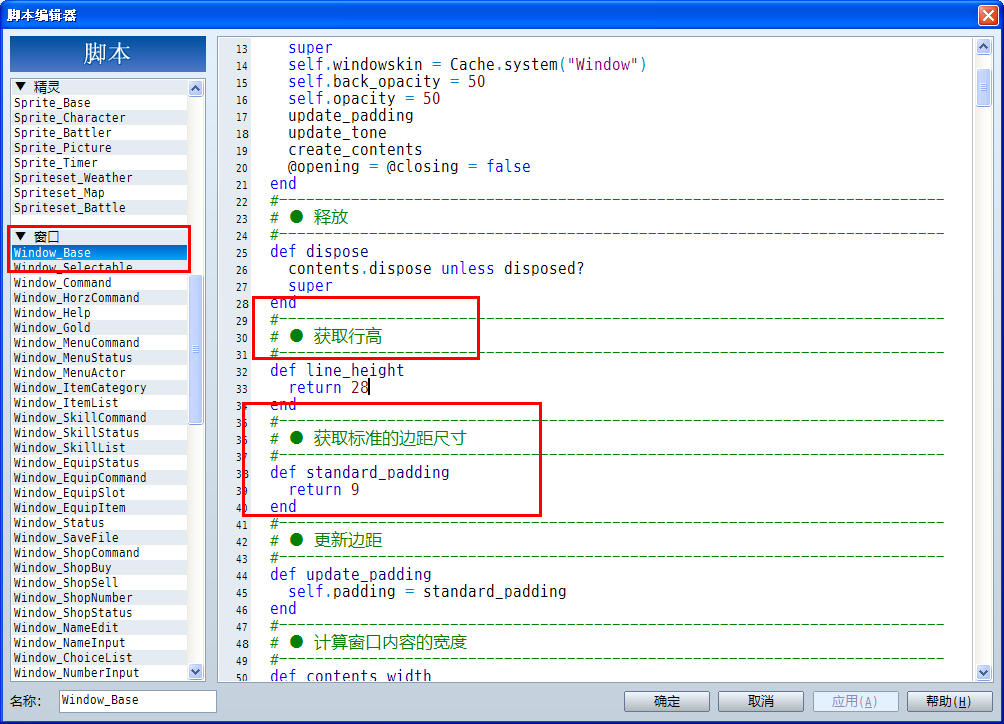
Task: Open the Sprite_Timer script
Action: pos(100,163)
